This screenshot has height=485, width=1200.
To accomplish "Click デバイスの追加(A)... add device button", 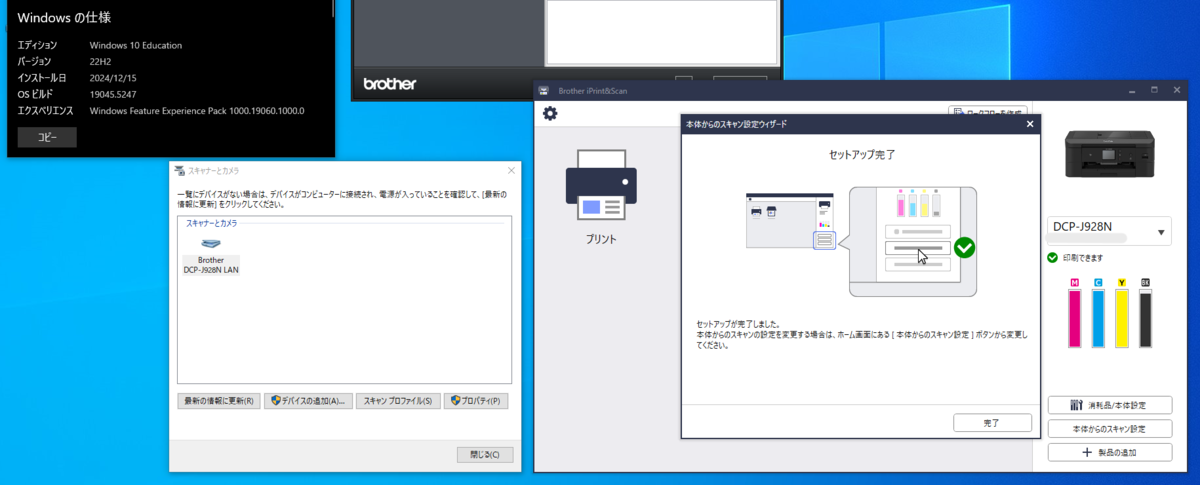I will pyautogui.click(x=308, y=401).
